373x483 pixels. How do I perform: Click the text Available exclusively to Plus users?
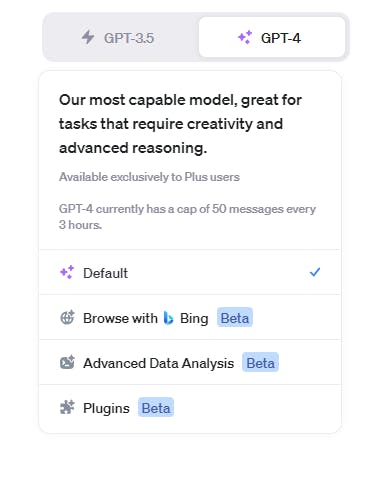(149, 177)
